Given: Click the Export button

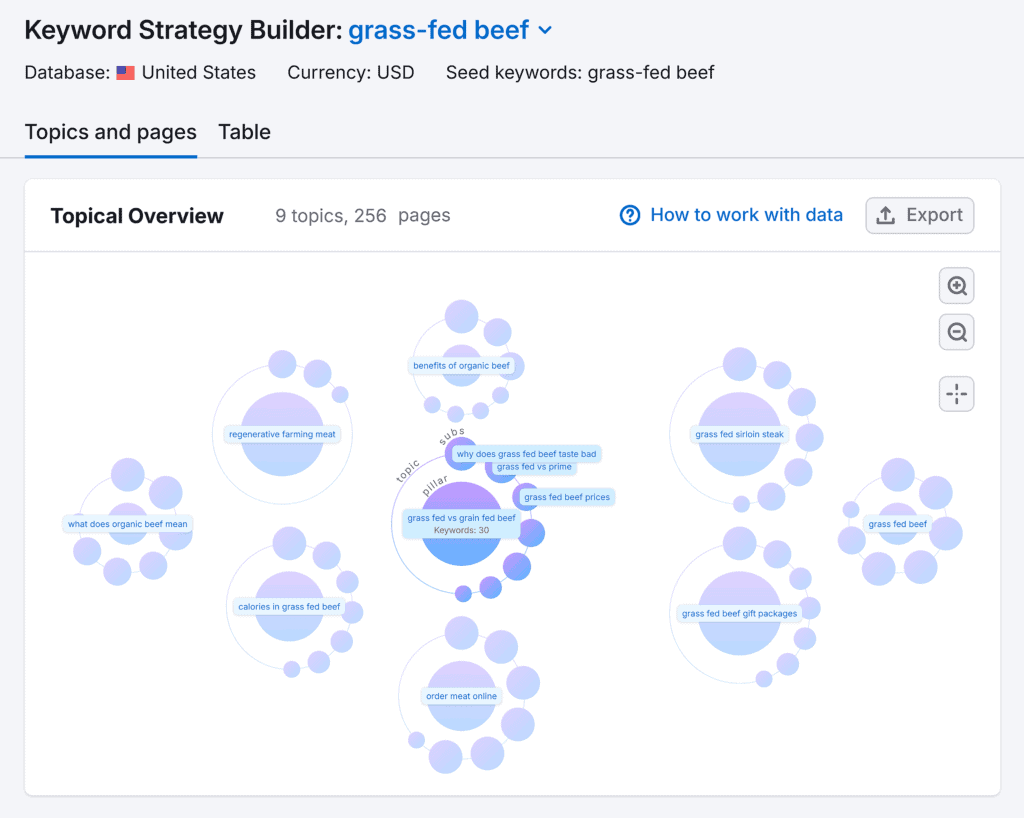Looking at the screenshot, I should coord(919,215).
